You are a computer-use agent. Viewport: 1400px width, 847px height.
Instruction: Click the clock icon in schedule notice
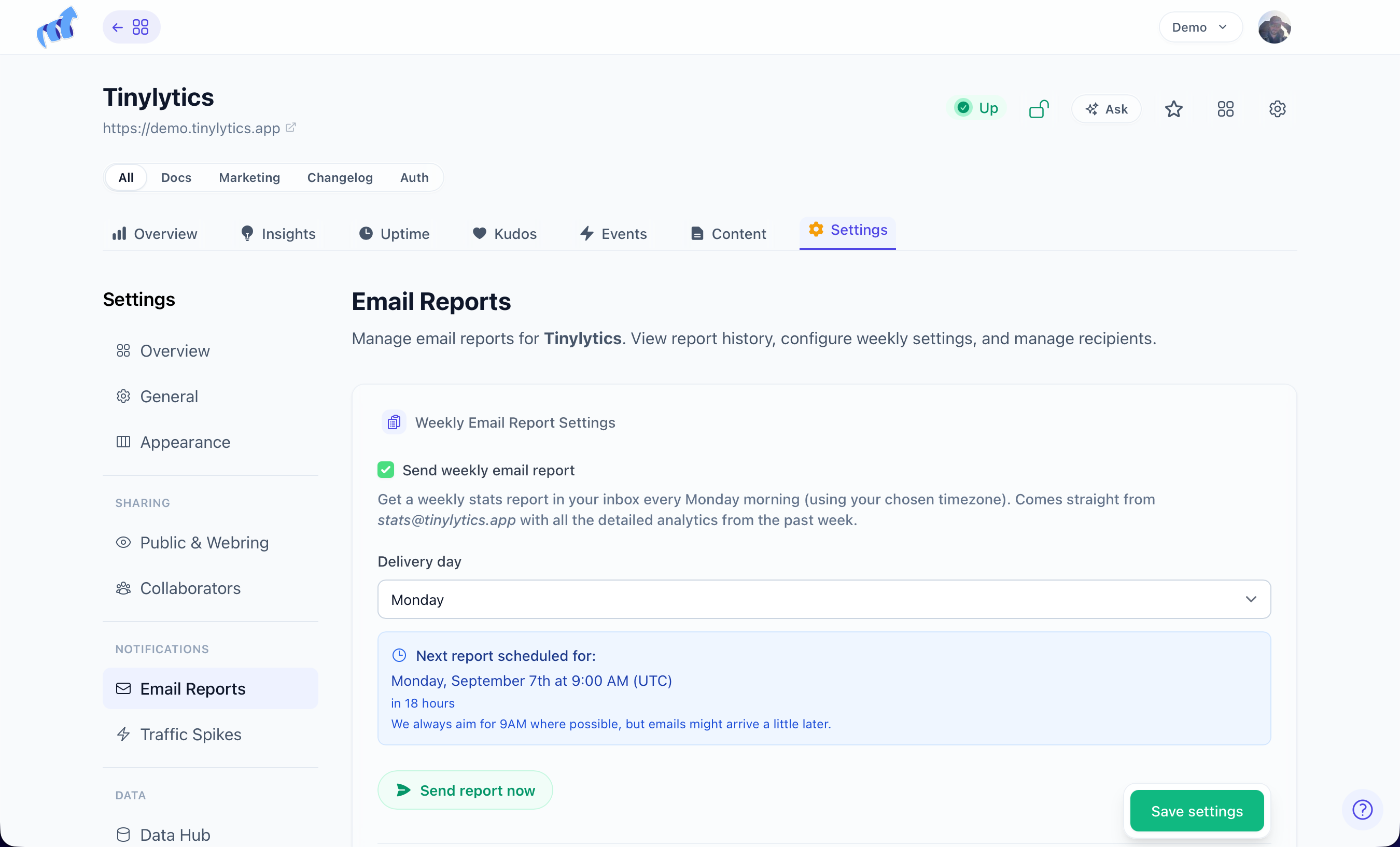coord(399,656)
